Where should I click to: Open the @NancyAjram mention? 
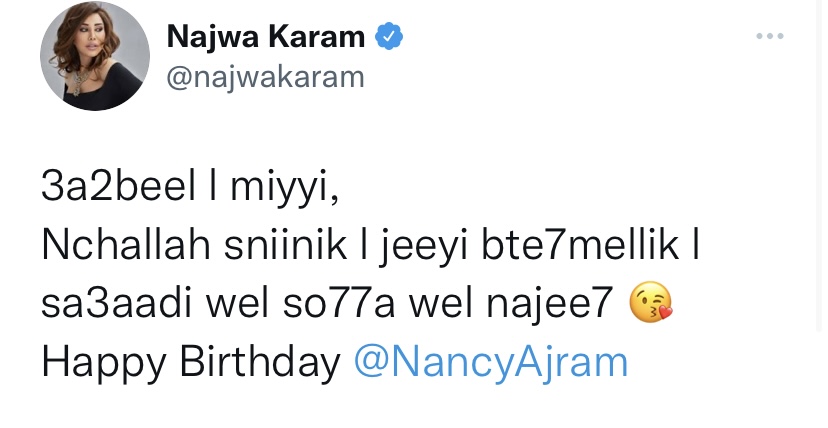click(x=491, y=361)
